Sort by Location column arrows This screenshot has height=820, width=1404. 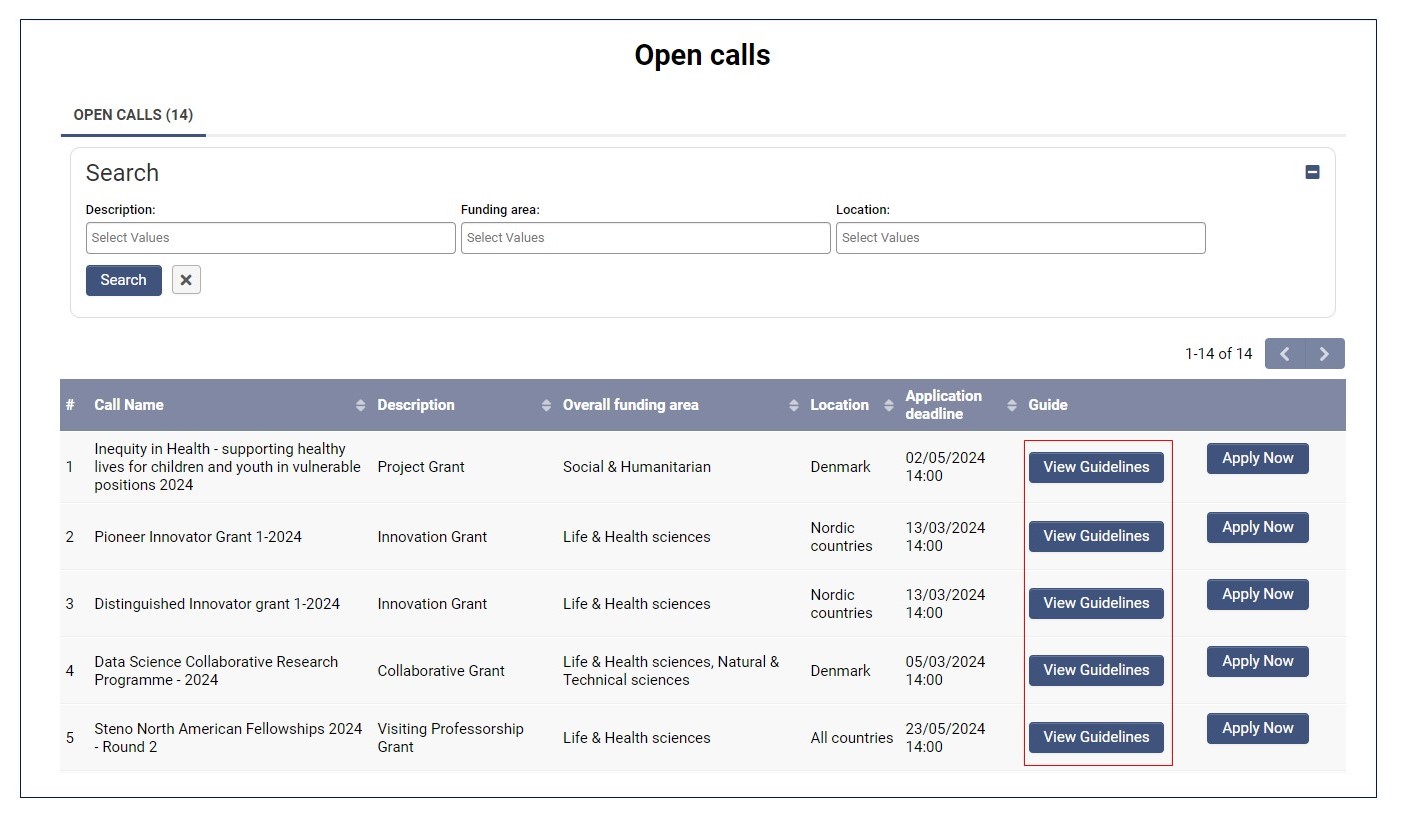click(x=889, y=405)
